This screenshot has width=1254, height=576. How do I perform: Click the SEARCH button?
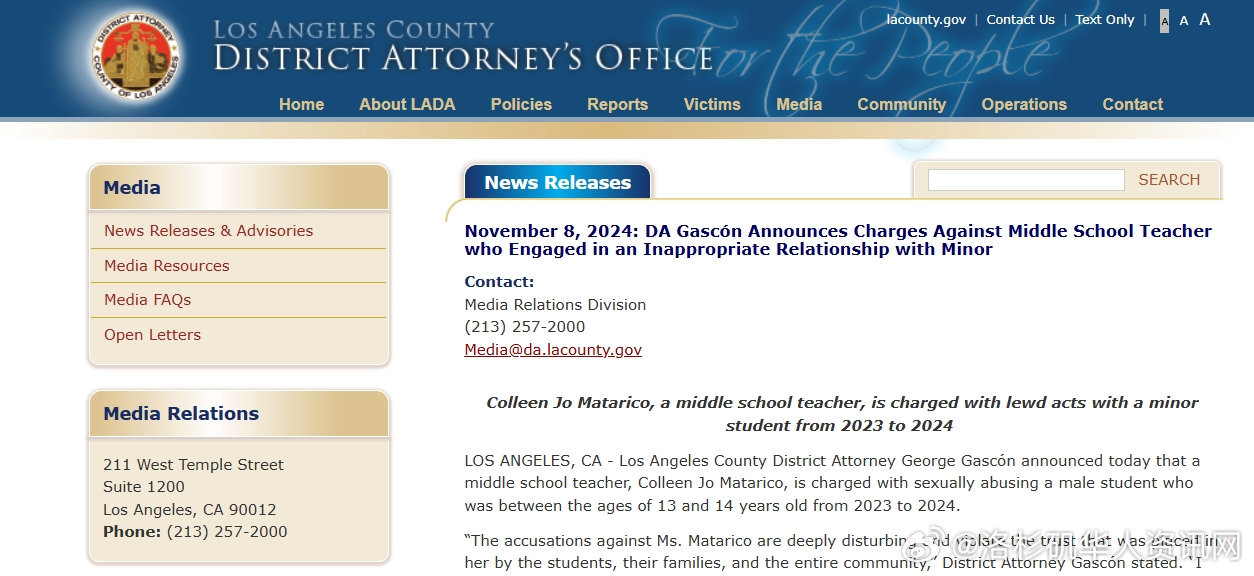(1169, 180)
